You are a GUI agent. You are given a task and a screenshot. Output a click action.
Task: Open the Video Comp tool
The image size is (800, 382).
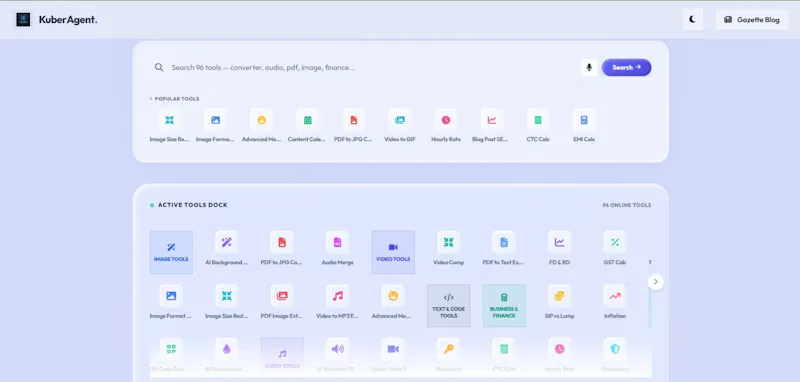[448, 249]
